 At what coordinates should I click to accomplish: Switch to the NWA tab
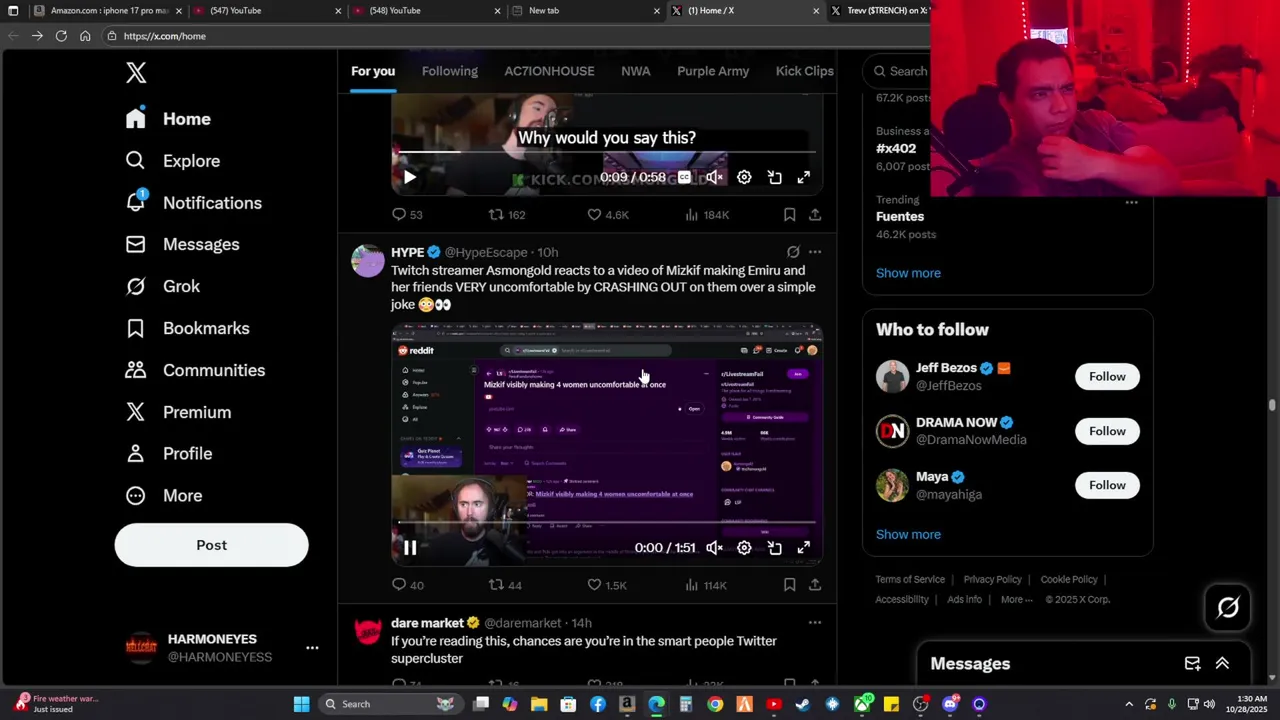[636, 71]
